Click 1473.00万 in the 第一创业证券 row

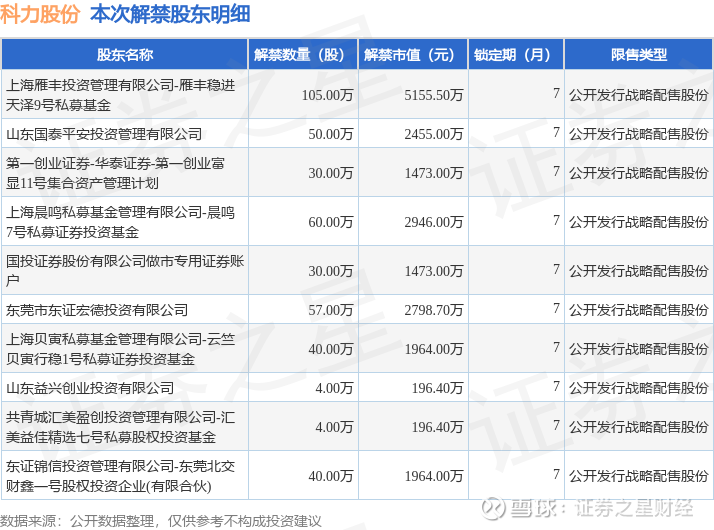[x=434, y=173]
